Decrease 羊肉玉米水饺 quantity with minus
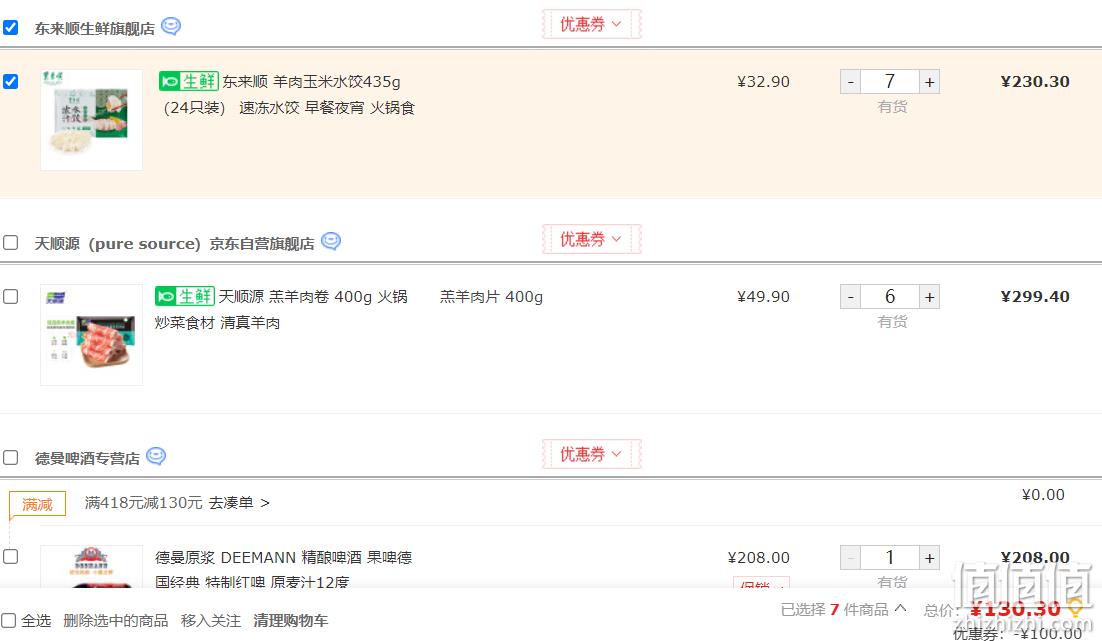1102x641 pixels. 850,82
